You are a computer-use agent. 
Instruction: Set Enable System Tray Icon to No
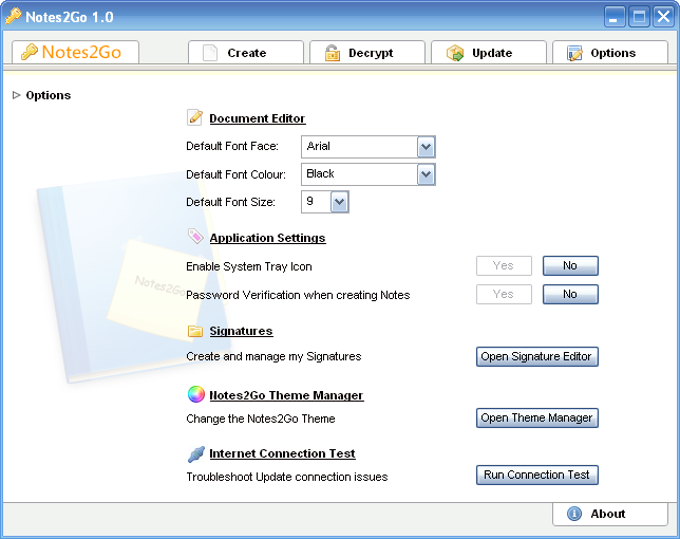571,266
